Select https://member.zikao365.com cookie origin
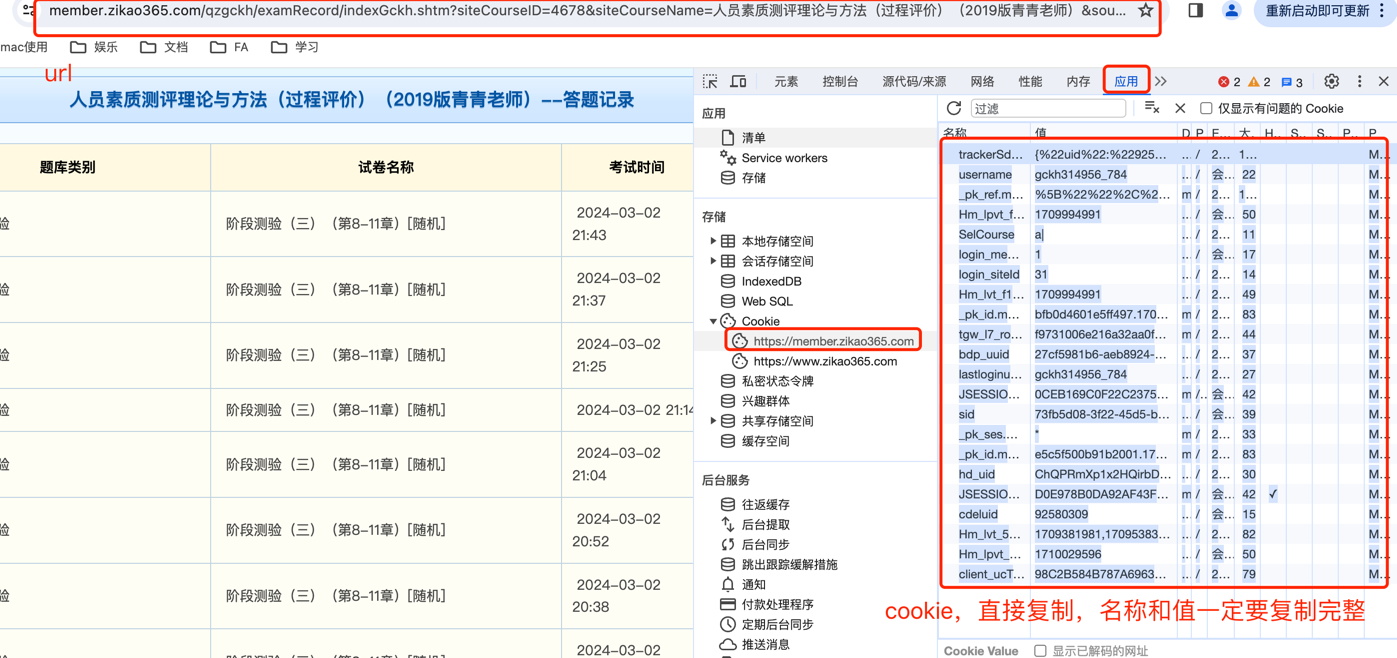This screenshot has width=1397, height=658. [x=833, y=341]
